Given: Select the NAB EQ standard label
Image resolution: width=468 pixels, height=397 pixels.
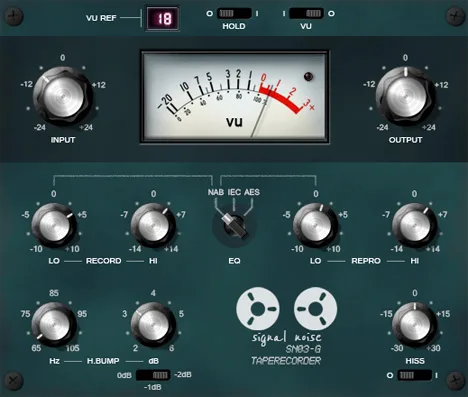Looking at the screenshot, I should pos(216,192).
